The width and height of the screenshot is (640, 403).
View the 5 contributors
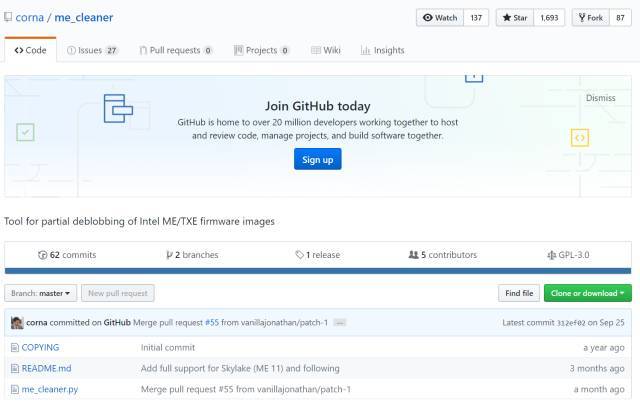(x=442, y=255)
